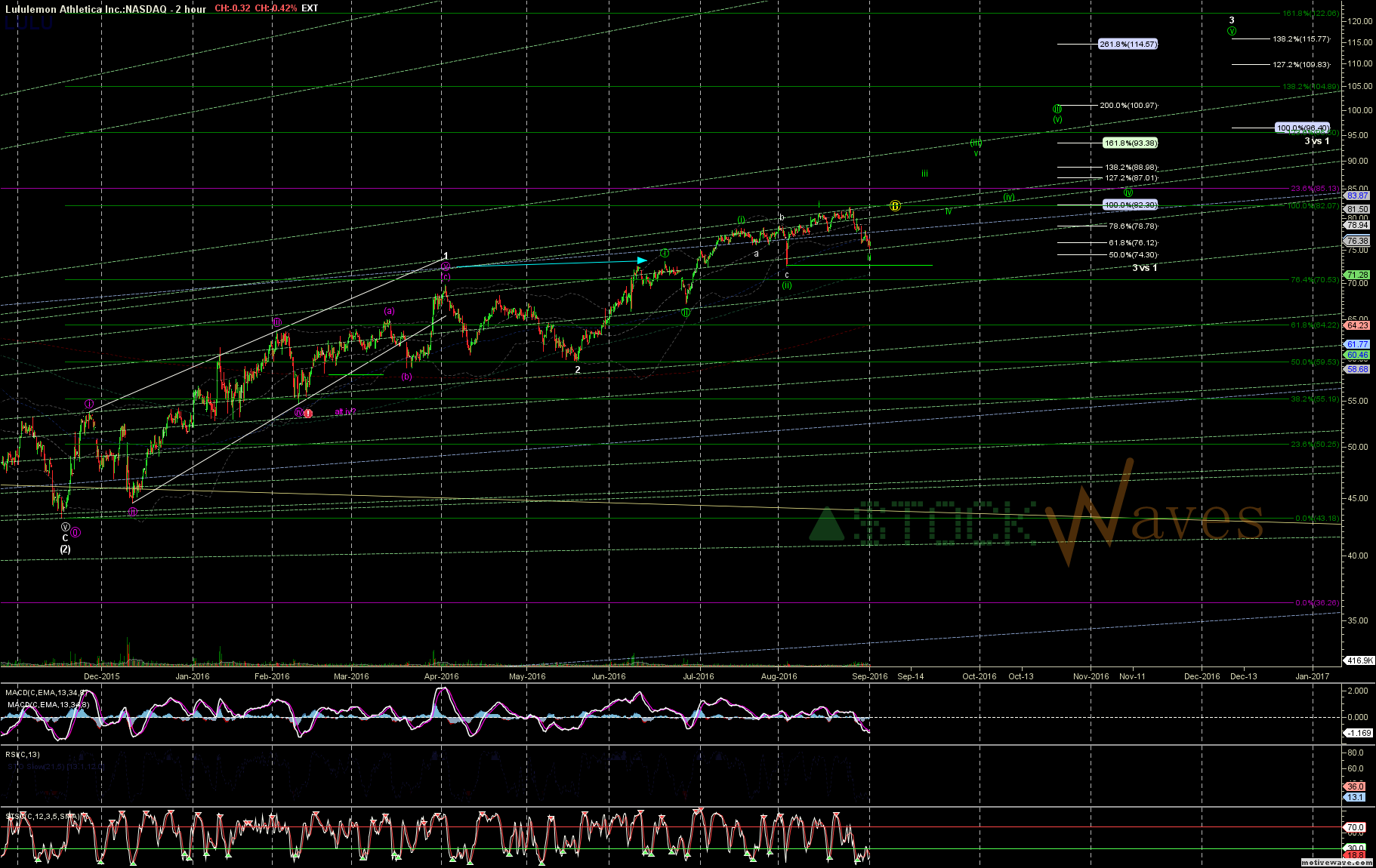Open the motivewave.com link
The height and width of the screenshot is (868, 1376).
(x=1337, y=862)
